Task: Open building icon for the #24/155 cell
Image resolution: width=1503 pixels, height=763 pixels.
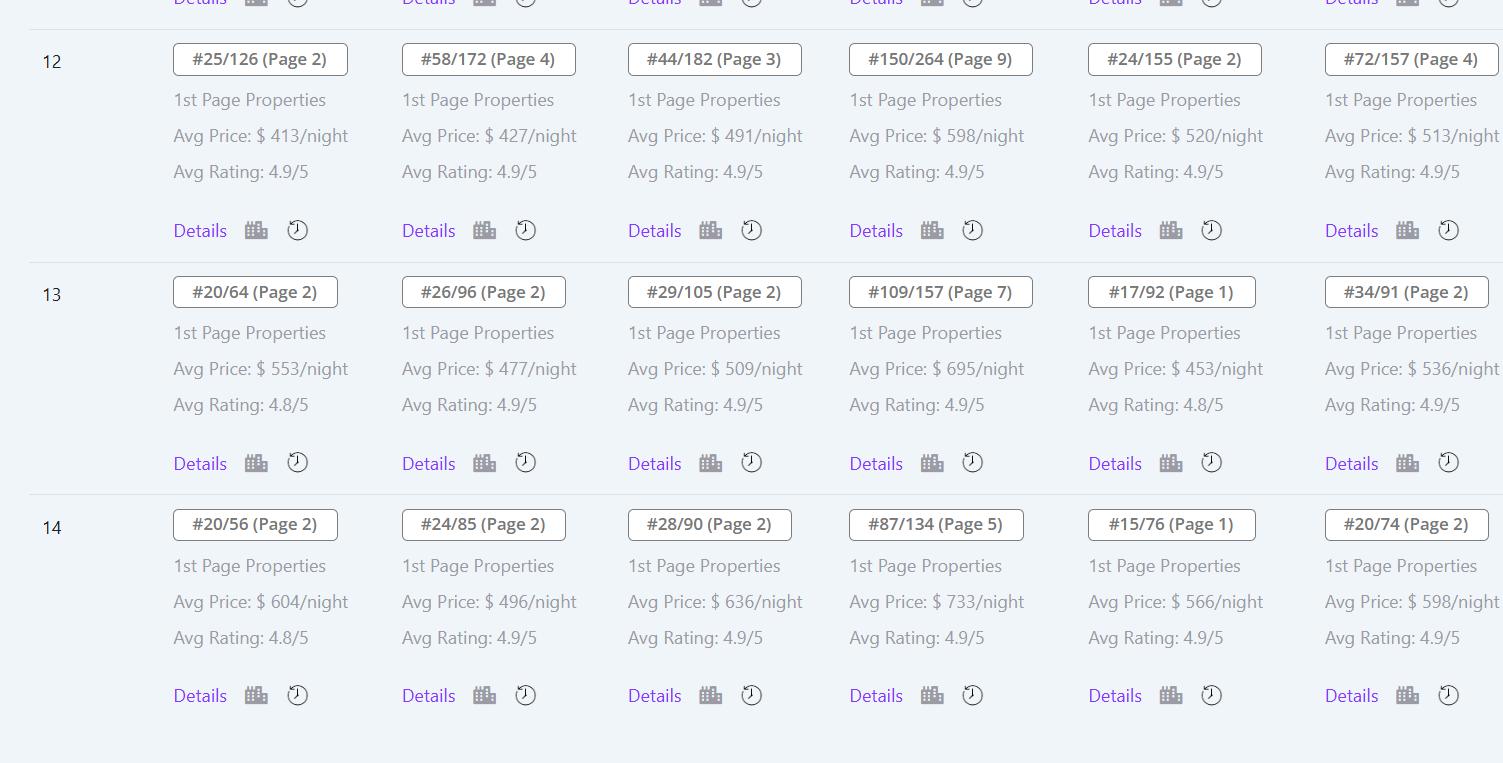Action: point(1171,230)
